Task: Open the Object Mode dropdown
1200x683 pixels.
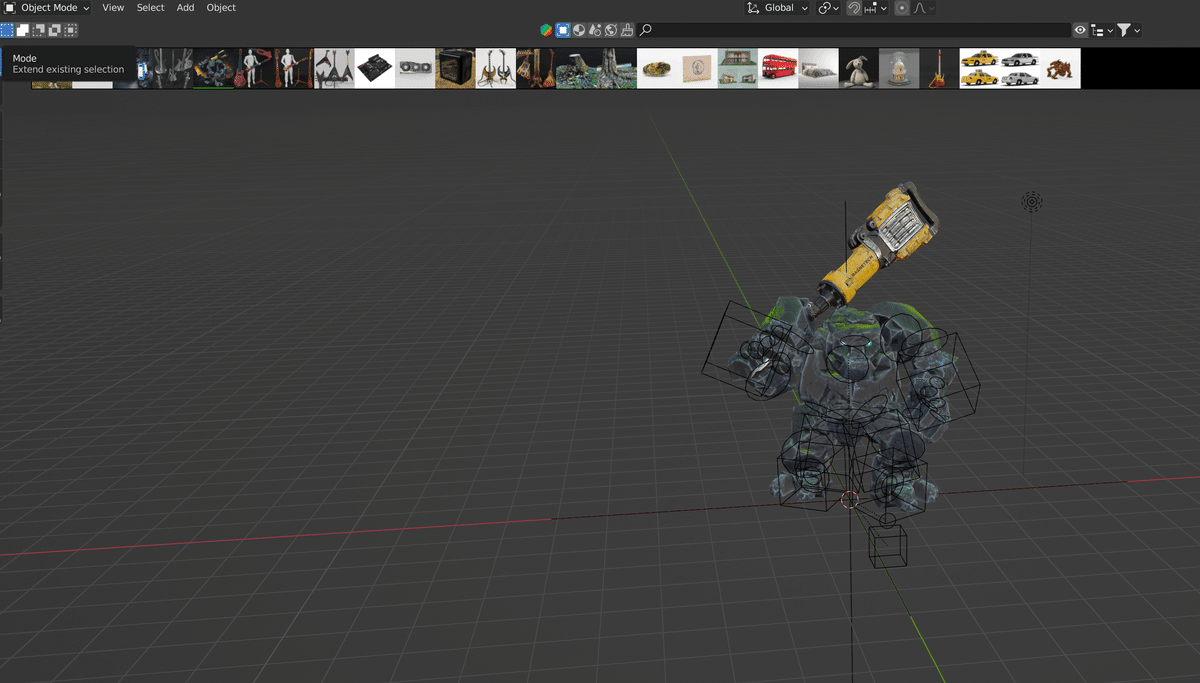Action: [x=46, y=8]
